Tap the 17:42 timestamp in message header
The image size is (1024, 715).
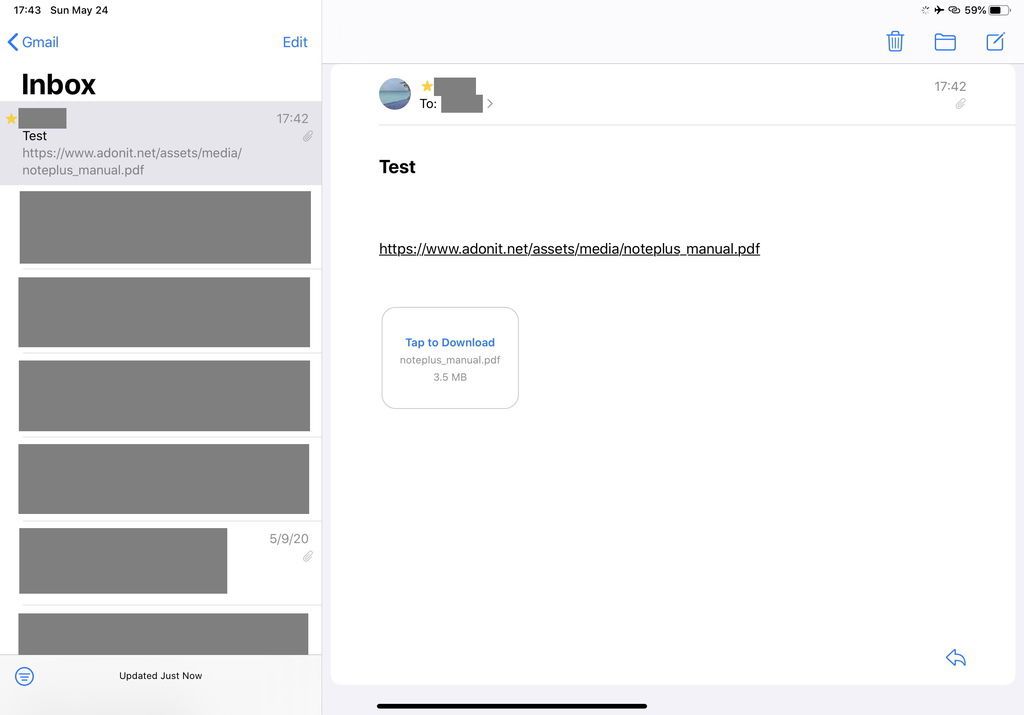coord(950,86)
